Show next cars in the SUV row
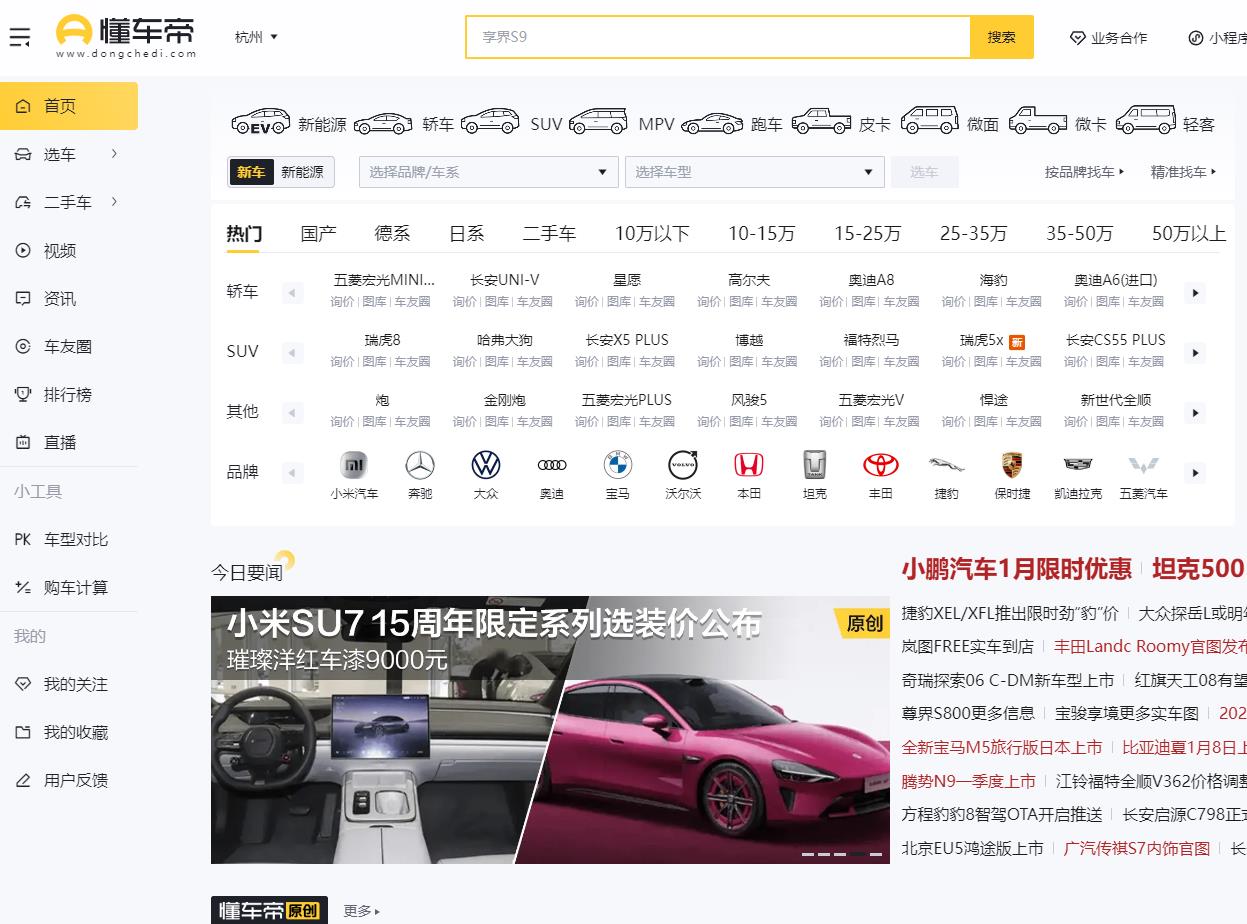1247x924 pixels. click(x=1195, y=353)
